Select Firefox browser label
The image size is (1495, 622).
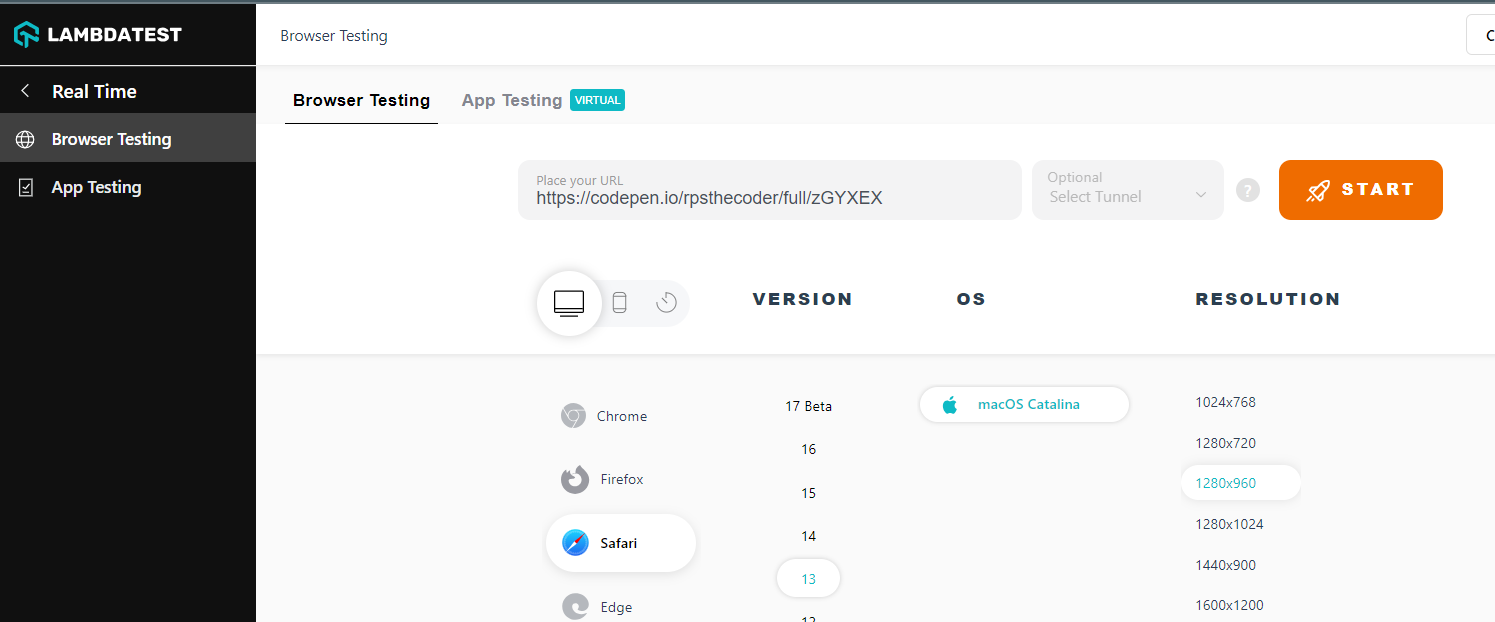[622, 479]
